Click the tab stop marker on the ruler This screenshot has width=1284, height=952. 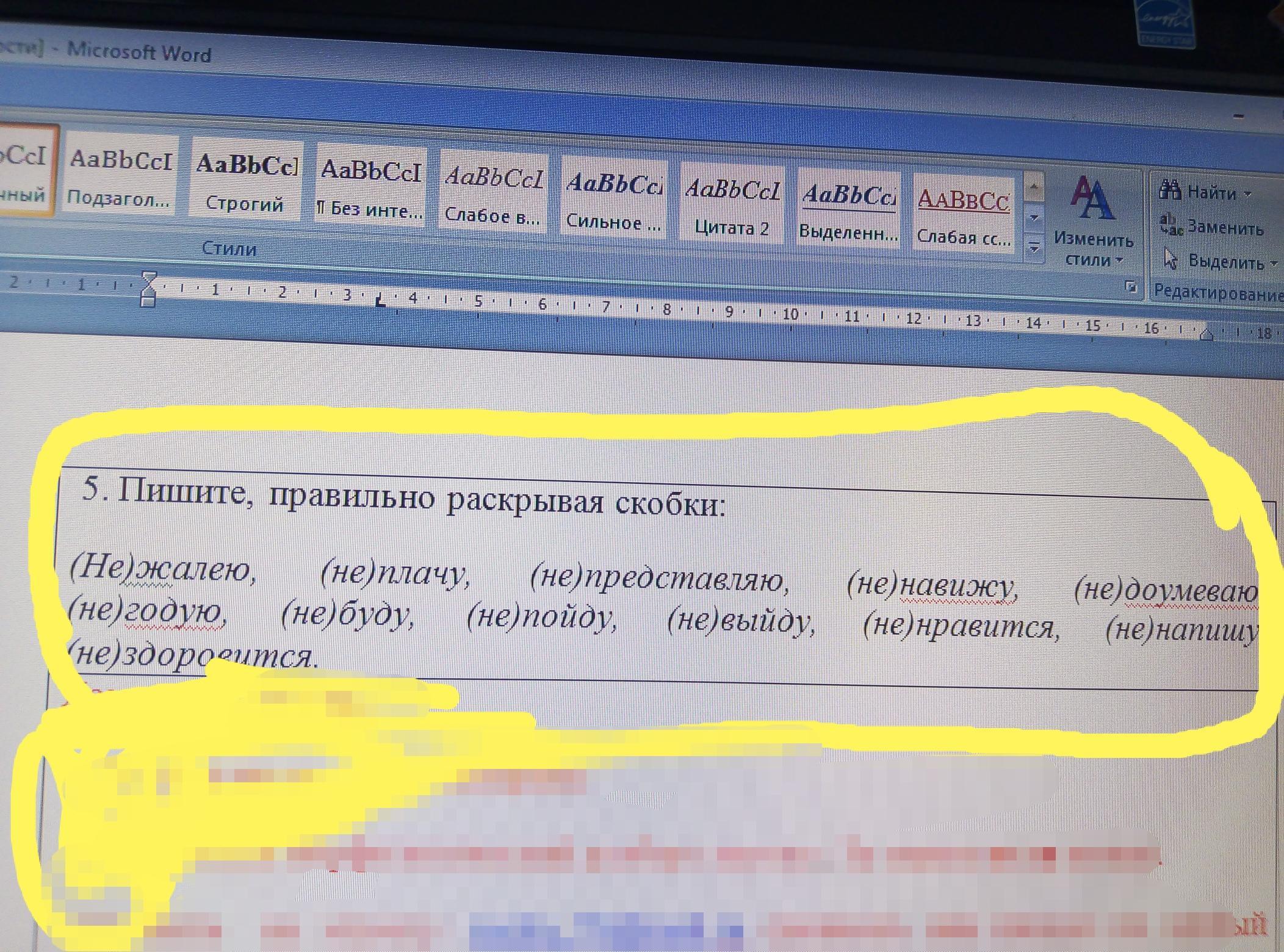click(x=381, y=300)
